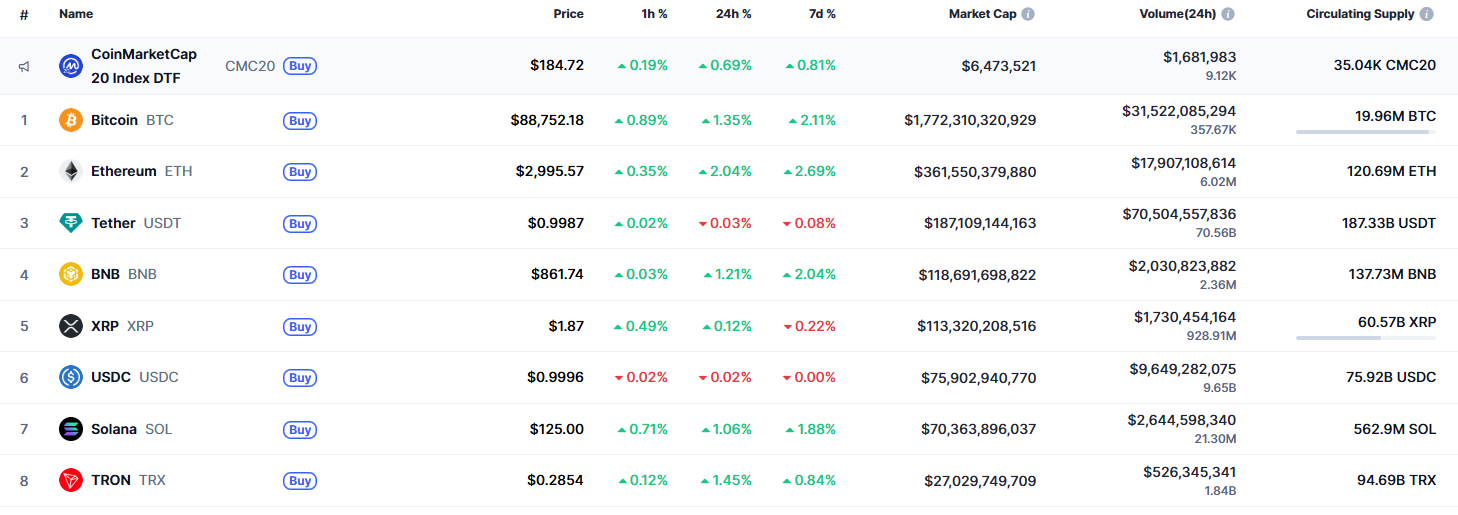
Task: Click the Ethereum diamond logo icon
Action: [71, 171]
